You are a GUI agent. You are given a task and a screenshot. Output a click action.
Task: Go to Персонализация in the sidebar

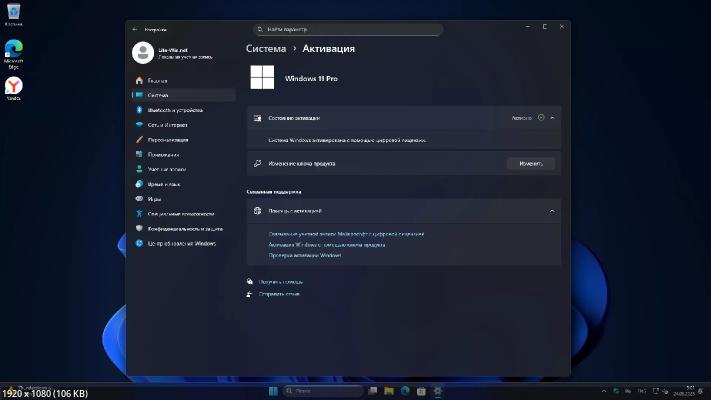168,140
